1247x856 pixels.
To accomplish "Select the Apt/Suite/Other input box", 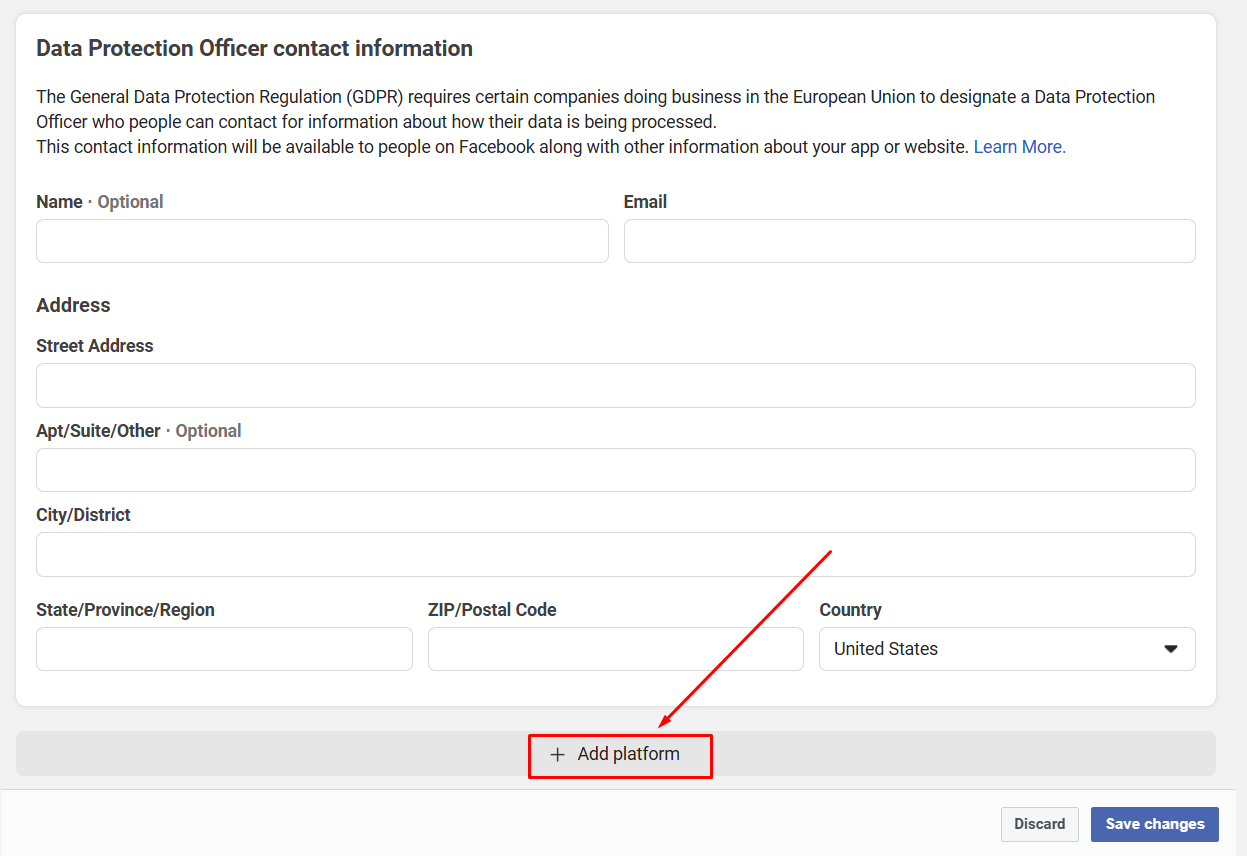I will click(x=616, y=470).
